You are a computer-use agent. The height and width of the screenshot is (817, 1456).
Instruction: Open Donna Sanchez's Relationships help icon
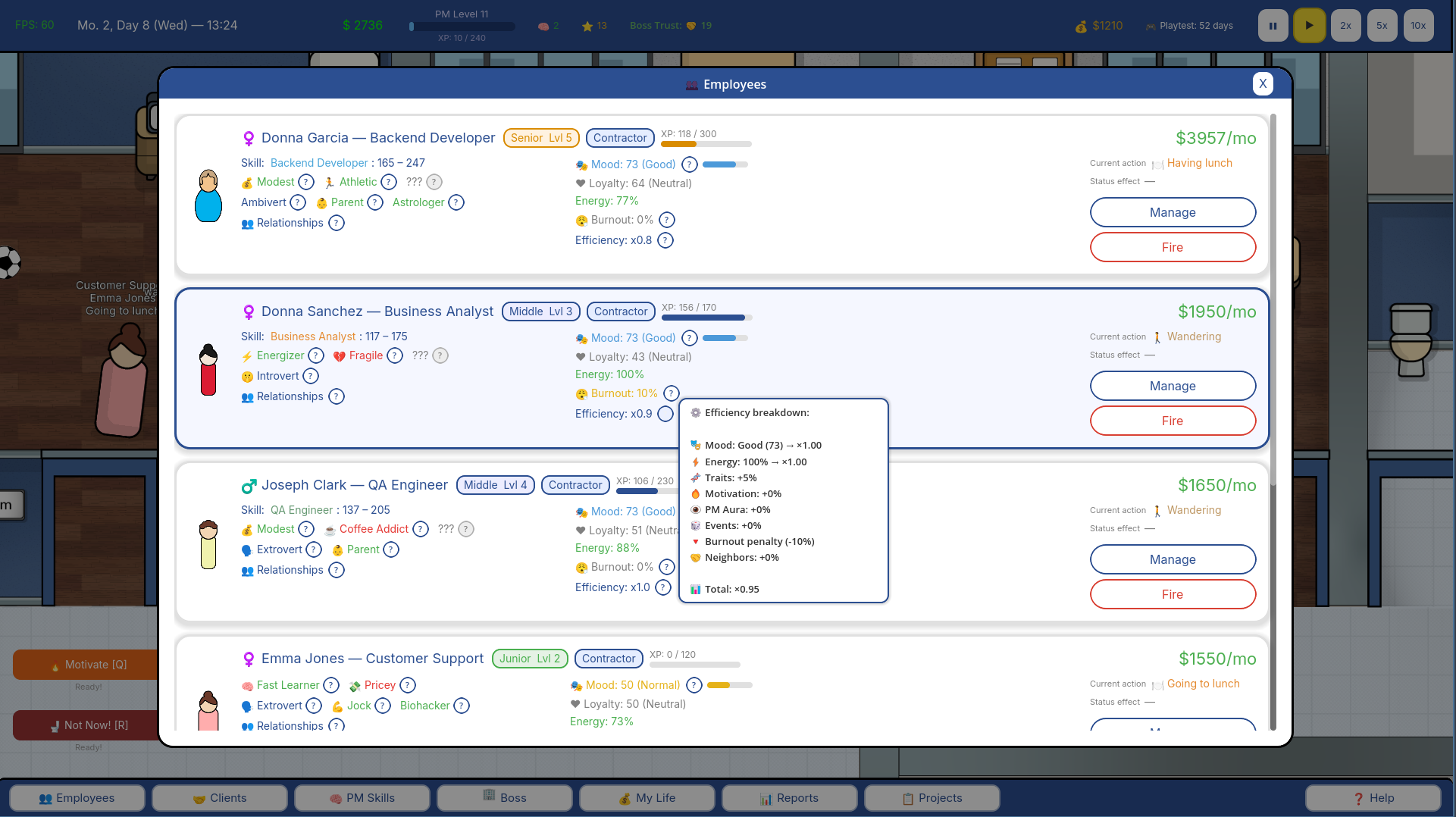click(337, 396)
